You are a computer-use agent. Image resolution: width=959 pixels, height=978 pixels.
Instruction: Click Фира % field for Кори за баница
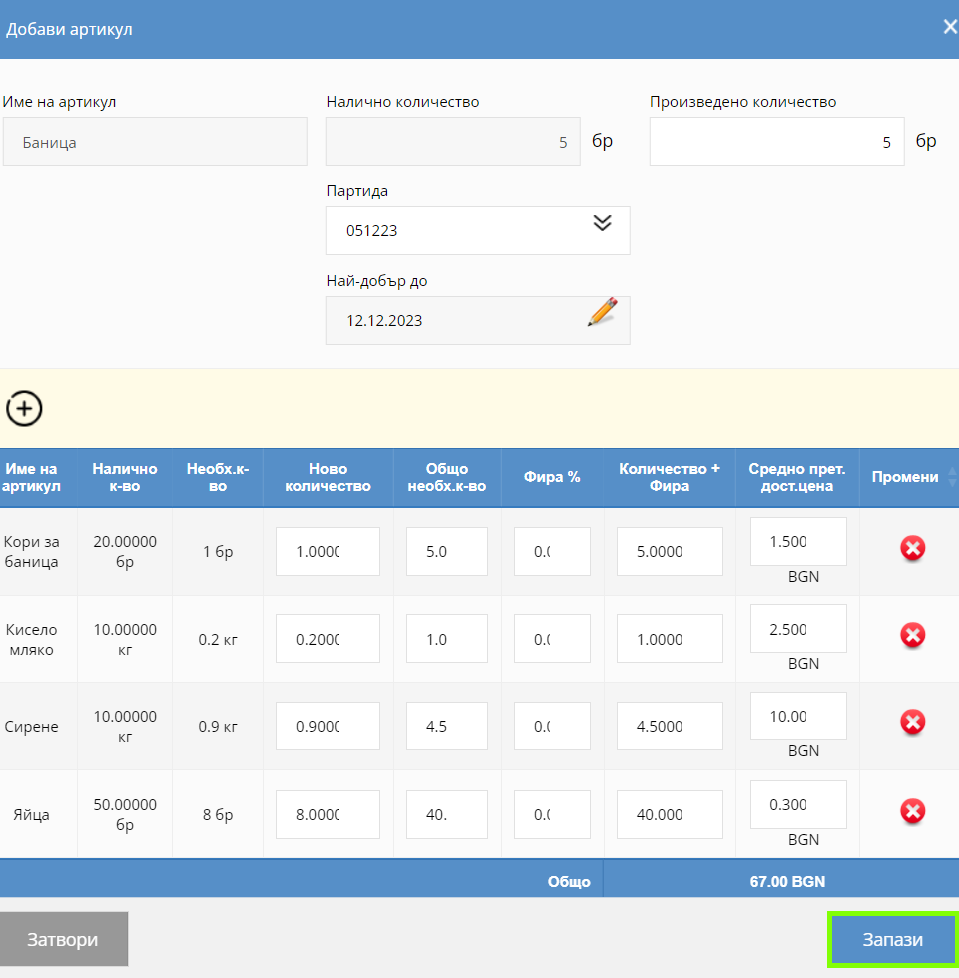tap(552, 551)
